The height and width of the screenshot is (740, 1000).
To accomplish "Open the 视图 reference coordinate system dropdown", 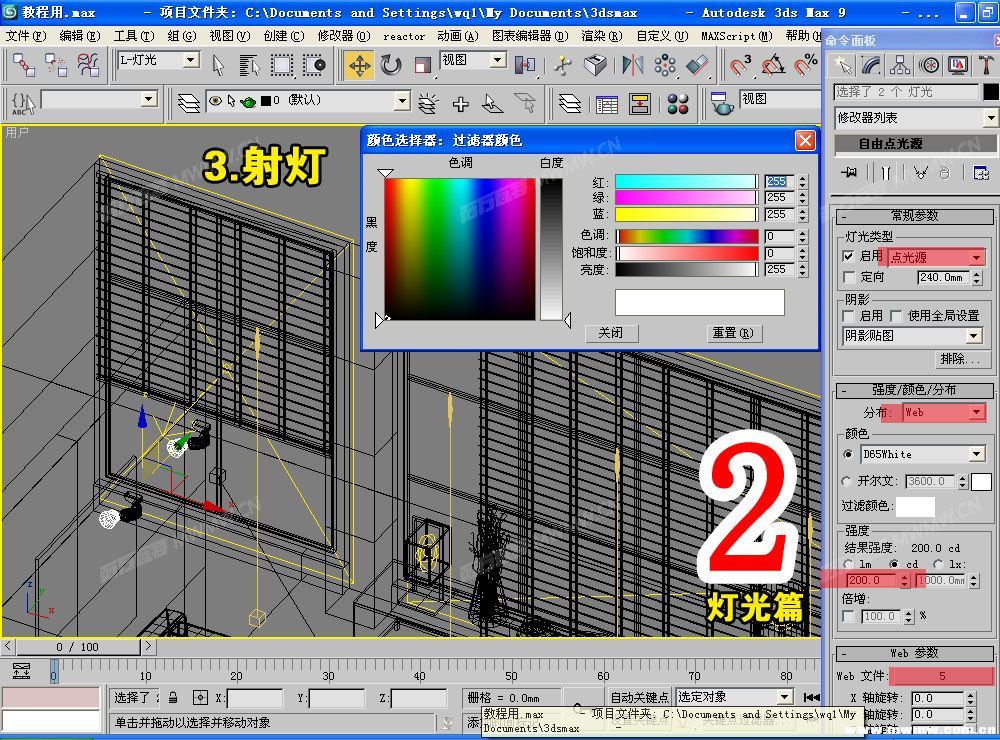I will tap(497, 60).
